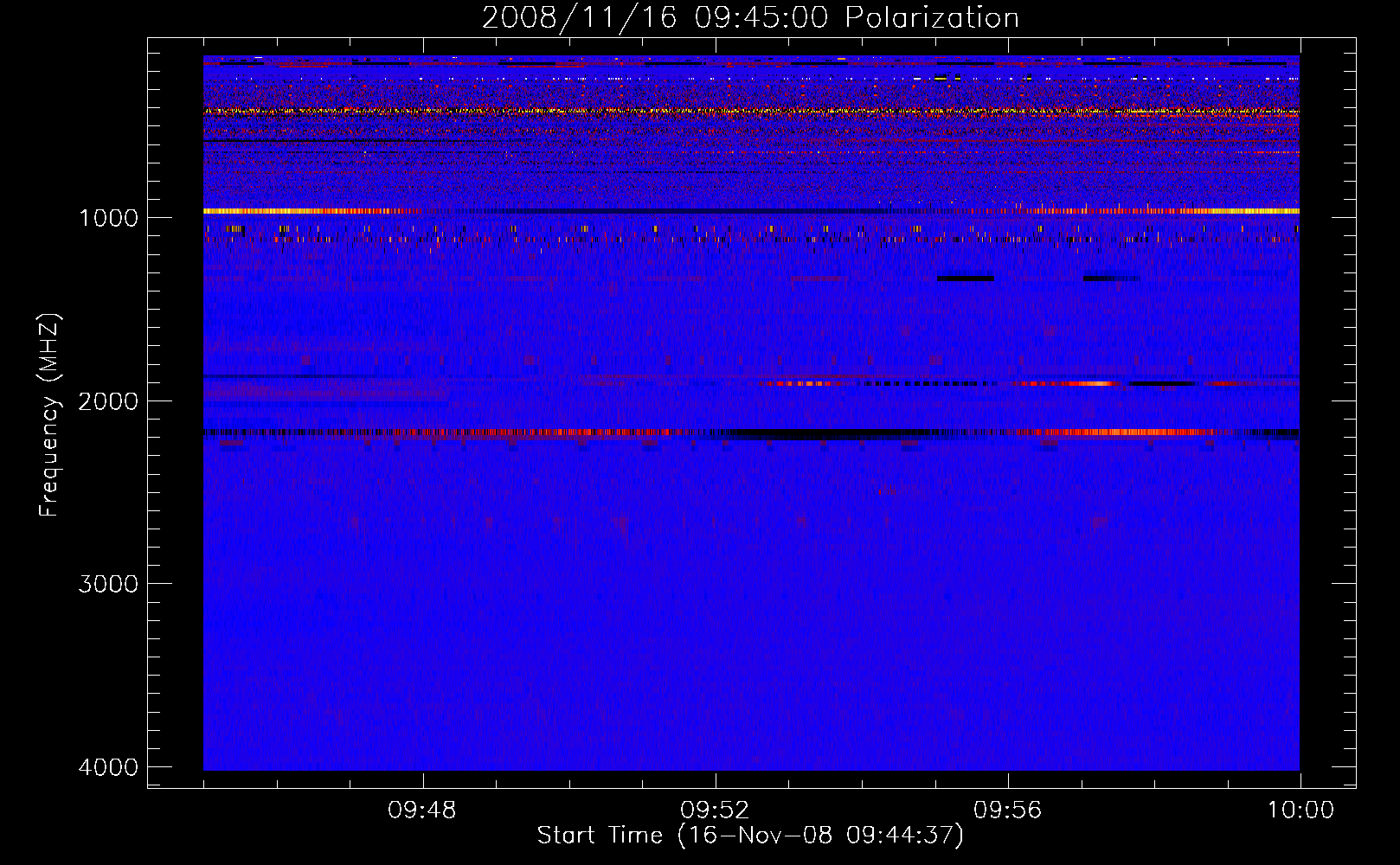Viewport: 1400px width, 865px height.
Task: Click the 3000 frequency tick label
Action: (x=108, y=584)
